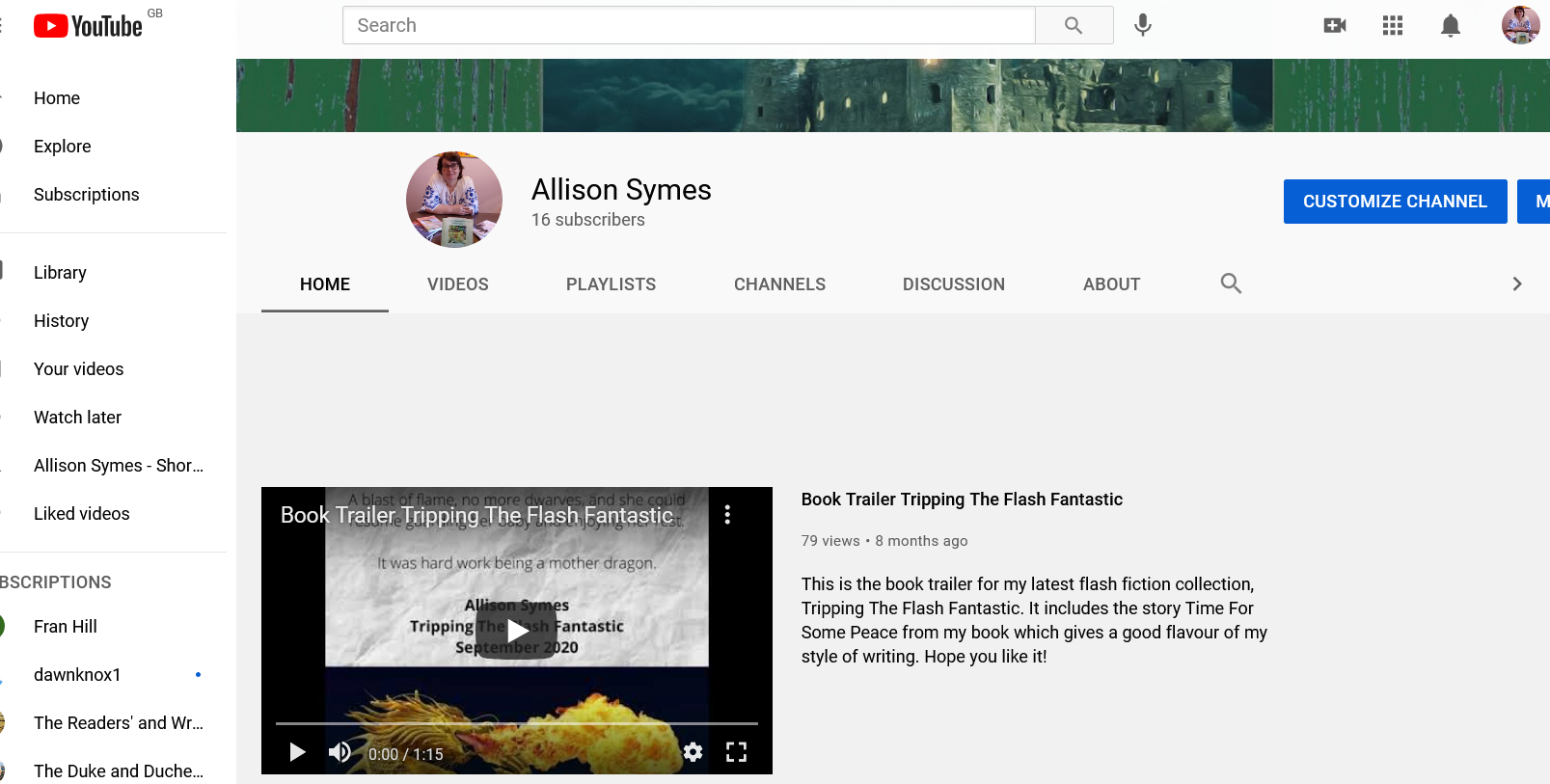
Task: Switch to the Videos tab
Action: [x=458, y=284]
